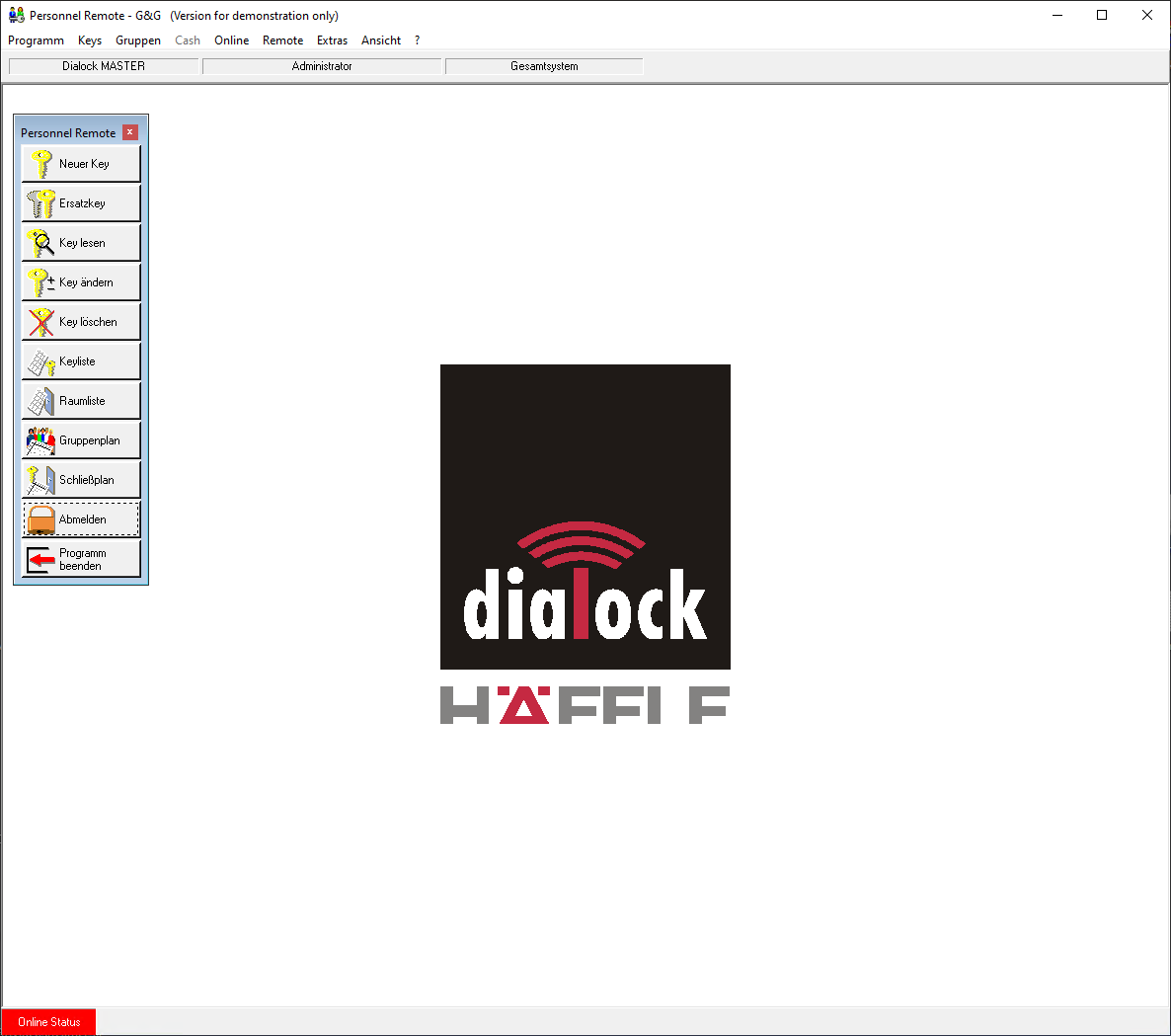The image size is (1171, 1036).
Task: Show the Ansicht menu
Action: 381,40
